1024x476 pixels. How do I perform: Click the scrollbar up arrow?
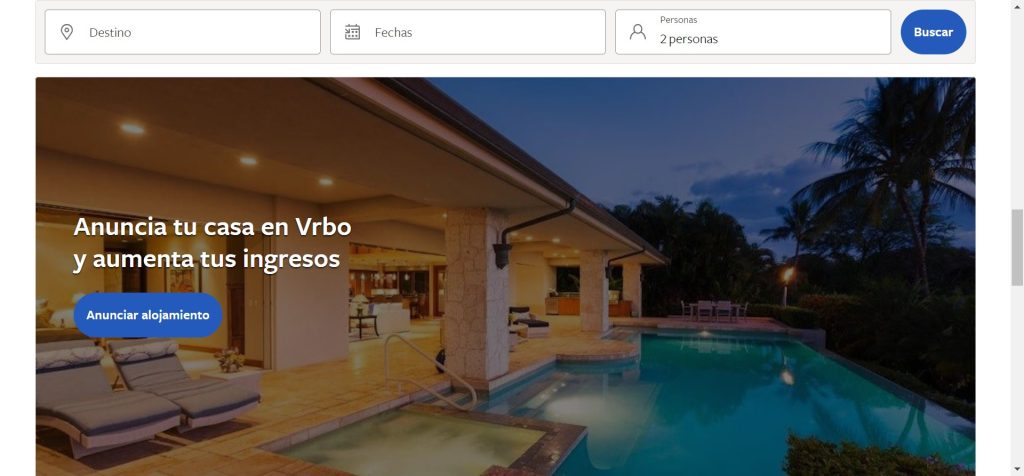pyautogui.click(x=1017, y=5)
